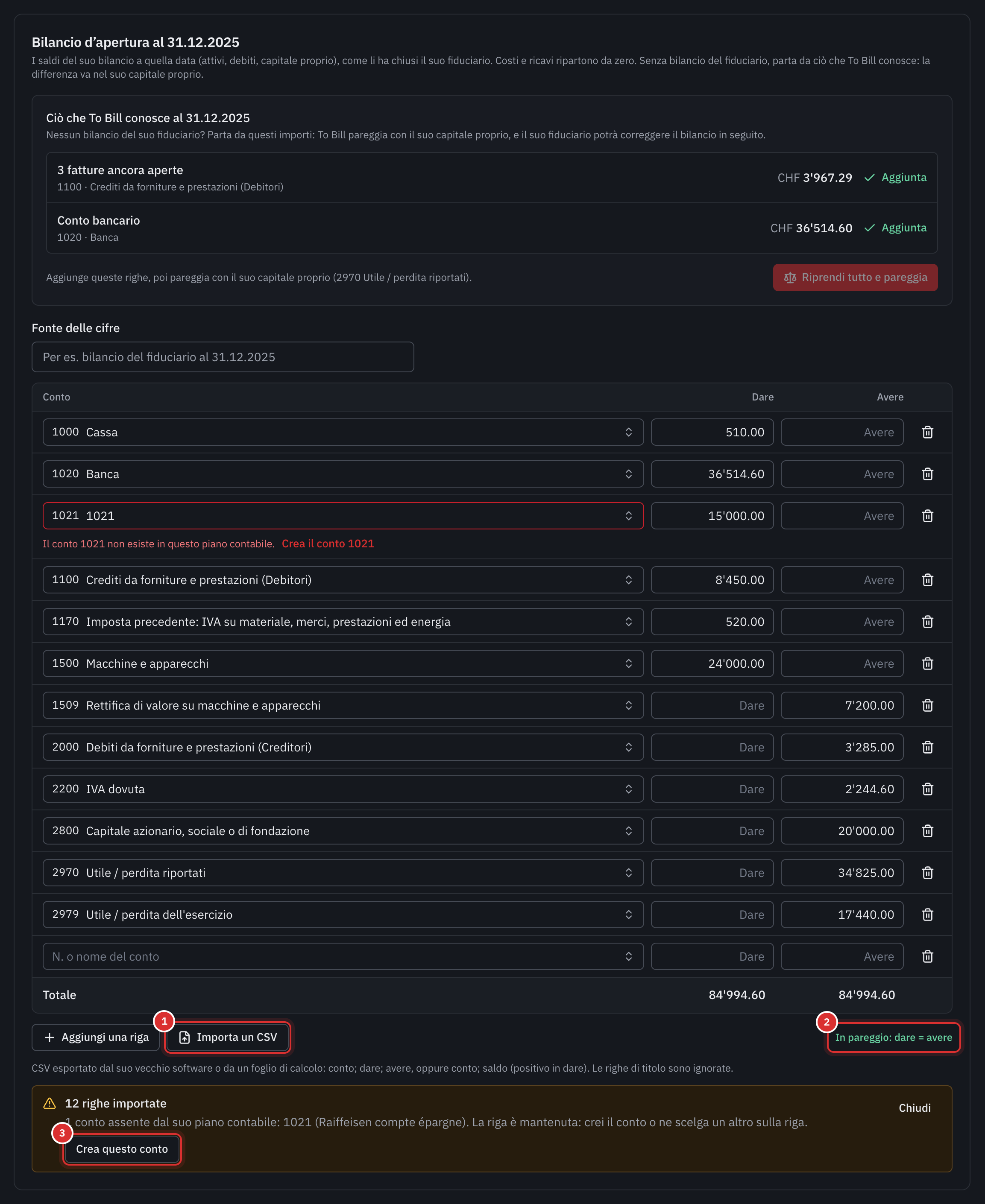Delete the 2200 IVA dovuta row
985x1204 pixels.
tap(927, 789)
